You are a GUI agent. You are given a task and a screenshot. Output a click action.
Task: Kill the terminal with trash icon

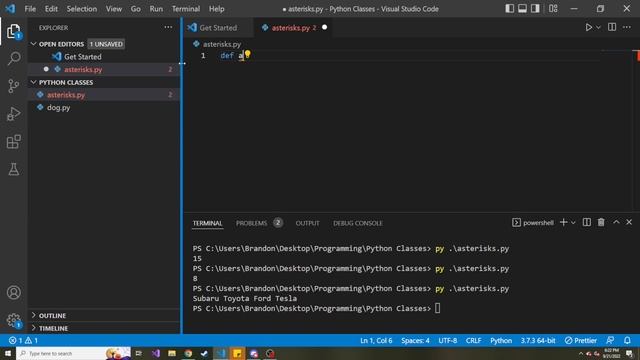tap(601, 222)
